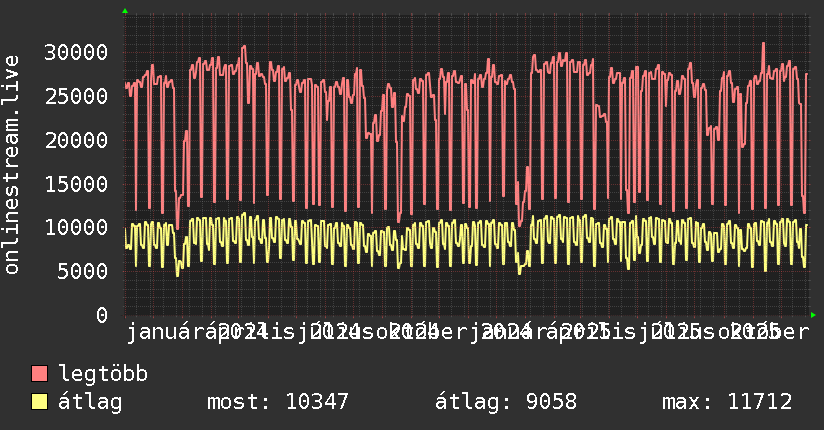Click the 15000 y-axis label
The image size is (824, 430).
point(76,184)
